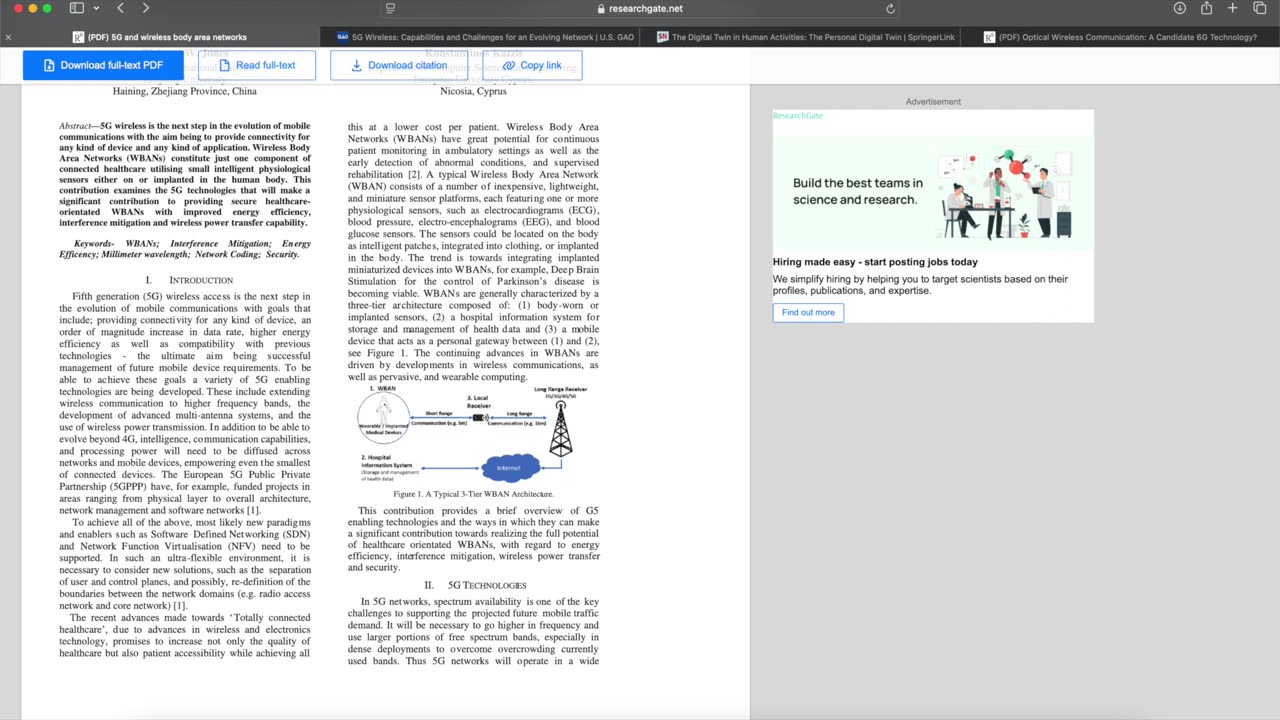Close the 5G wireless body area networks tab
Screen dimensions: 1280x720
coord(8,37)
